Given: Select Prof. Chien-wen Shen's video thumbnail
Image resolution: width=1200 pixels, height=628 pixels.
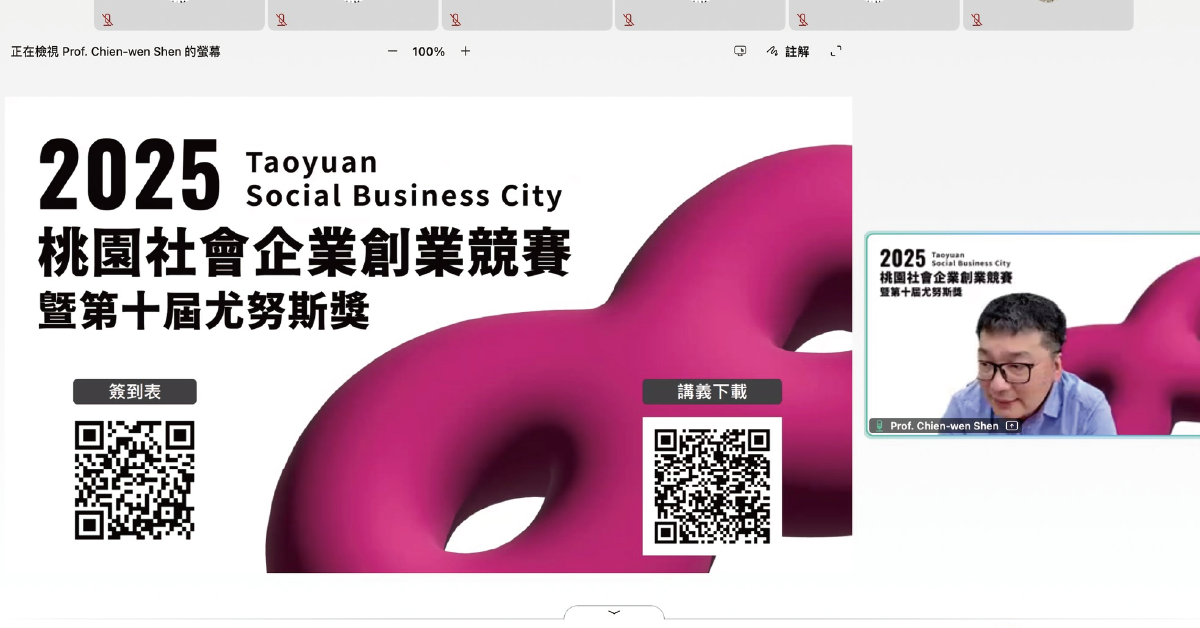Looking at the screenshot, I should pyautogui.click(x=1033, y=335).
